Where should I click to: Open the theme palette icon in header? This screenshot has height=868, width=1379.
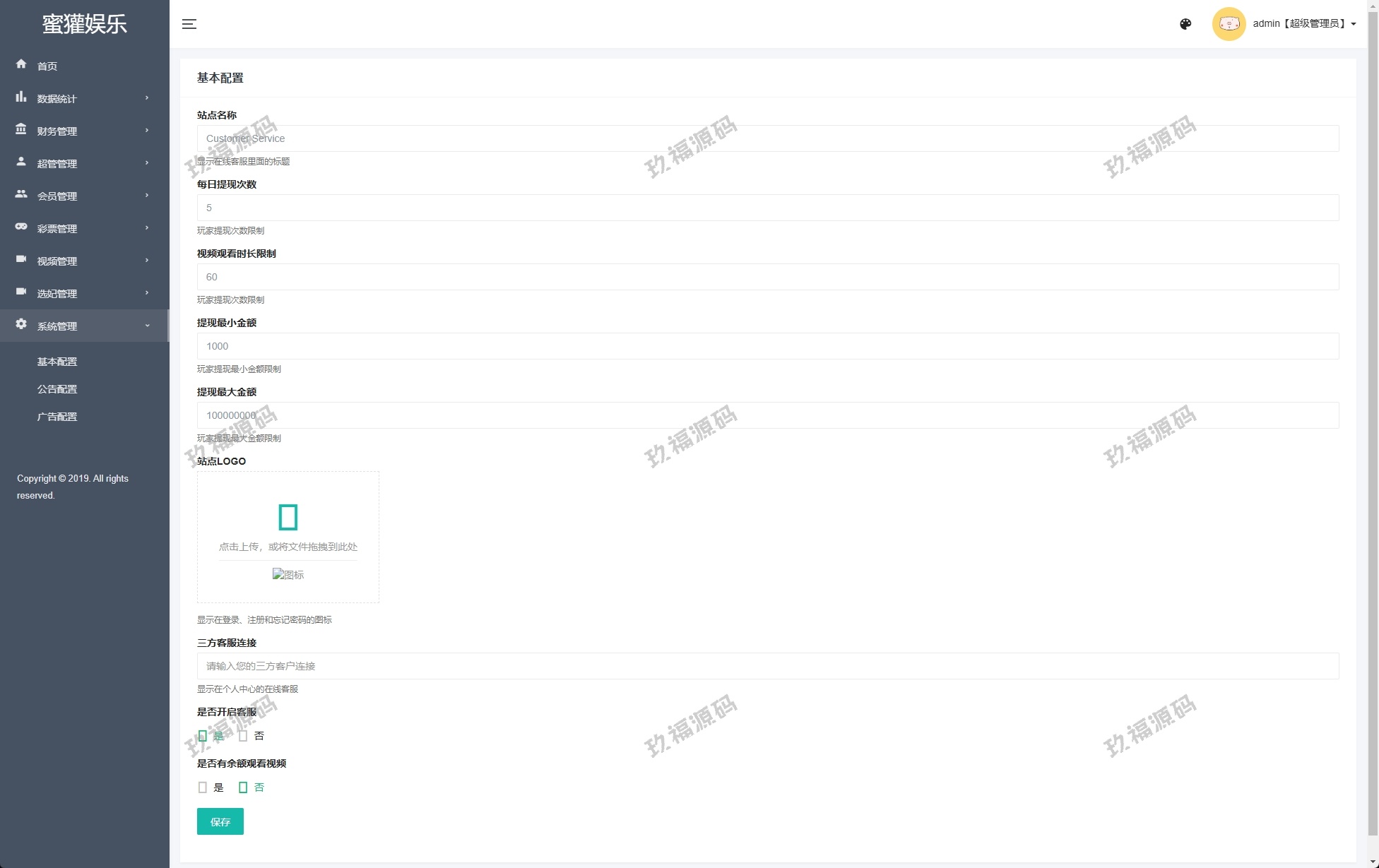click(x=1185, y=24)
